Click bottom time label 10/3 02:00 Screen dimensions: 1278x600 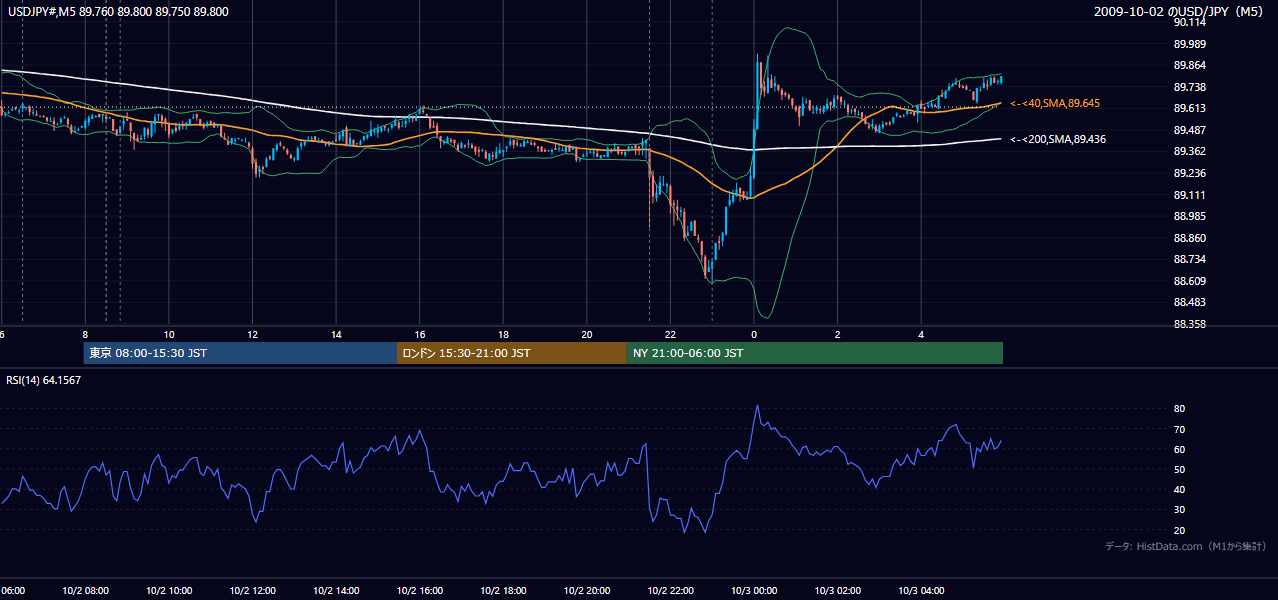(838, 591)
